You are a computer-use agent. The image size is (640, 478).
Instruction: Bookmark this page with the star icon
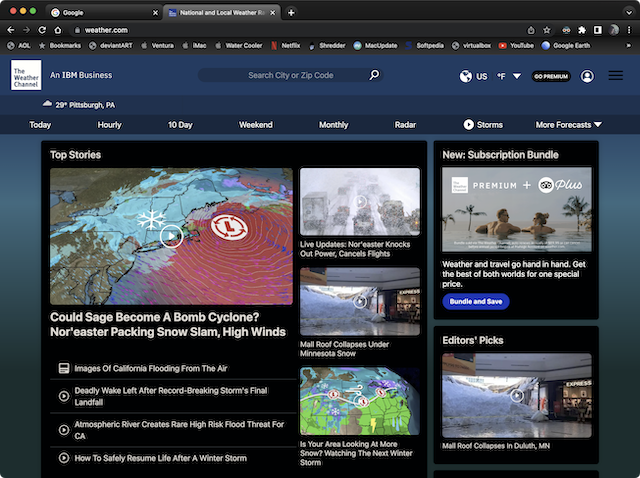click(x=547, y=30)
